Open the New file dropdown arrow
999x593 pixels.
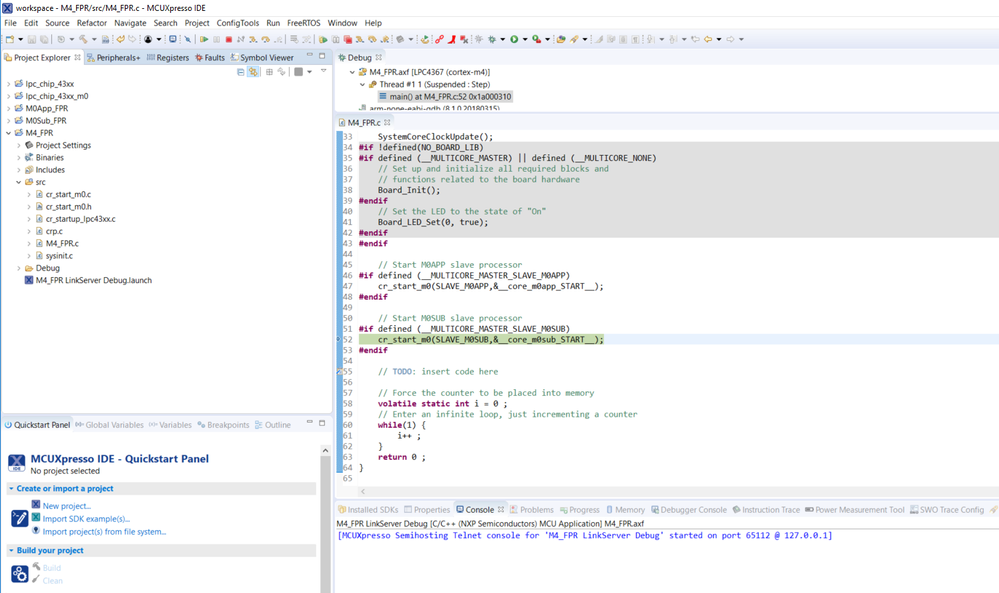click(x=20, y=39)
